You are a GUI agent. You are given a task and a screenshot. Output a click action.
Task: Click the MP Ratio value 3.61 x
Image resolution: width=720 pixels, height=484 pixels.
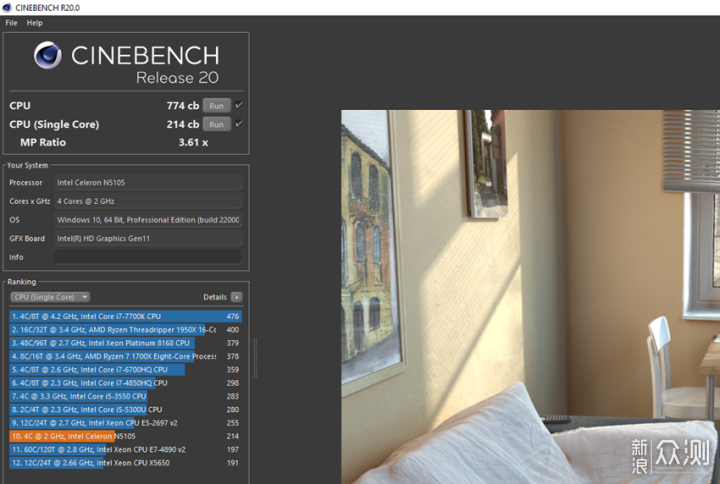pyautogui.click(x=193, y=143)
